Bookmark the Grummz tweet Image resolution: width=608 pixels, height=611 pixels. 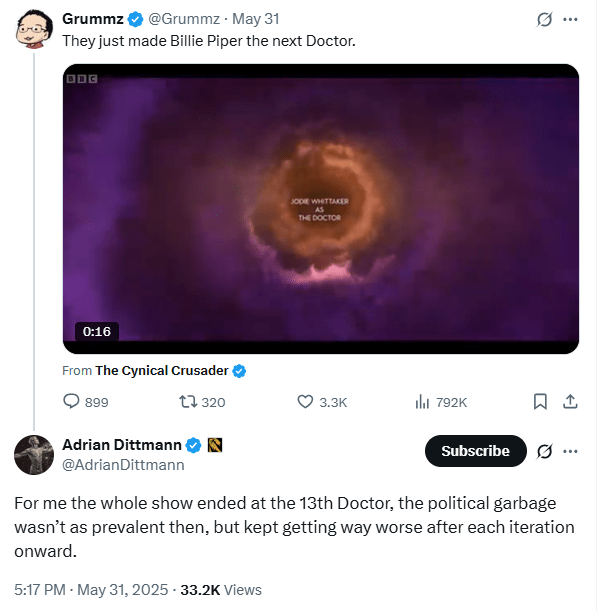[540, 402]
